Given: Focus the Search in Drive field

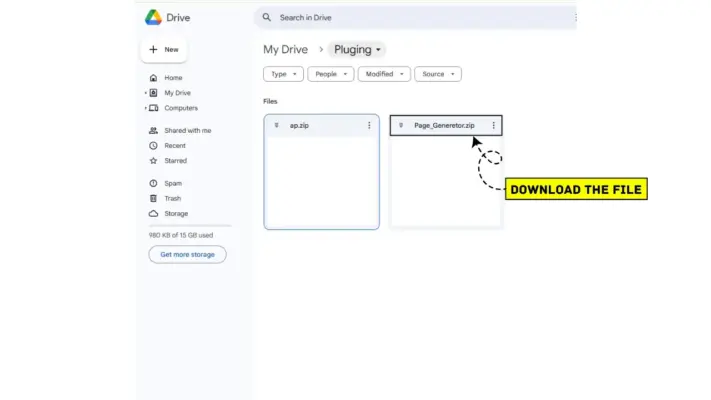Looking at the screenshot, I should pos(415,17).
